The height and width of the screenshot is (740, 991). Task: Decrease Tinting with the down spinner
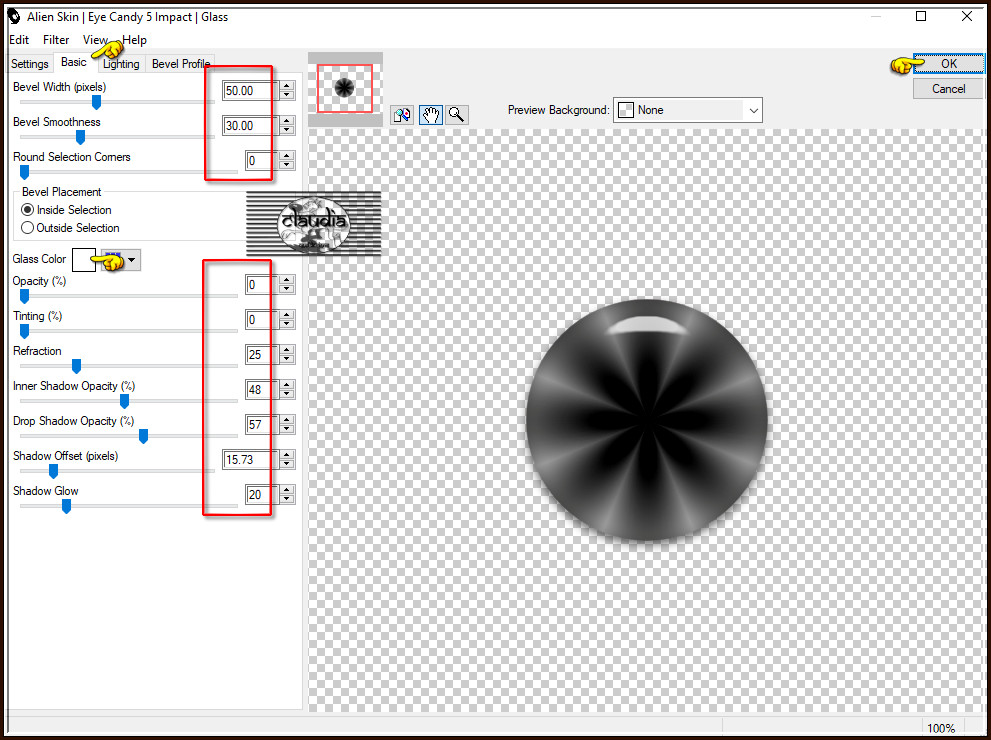[x=287, y=325]
